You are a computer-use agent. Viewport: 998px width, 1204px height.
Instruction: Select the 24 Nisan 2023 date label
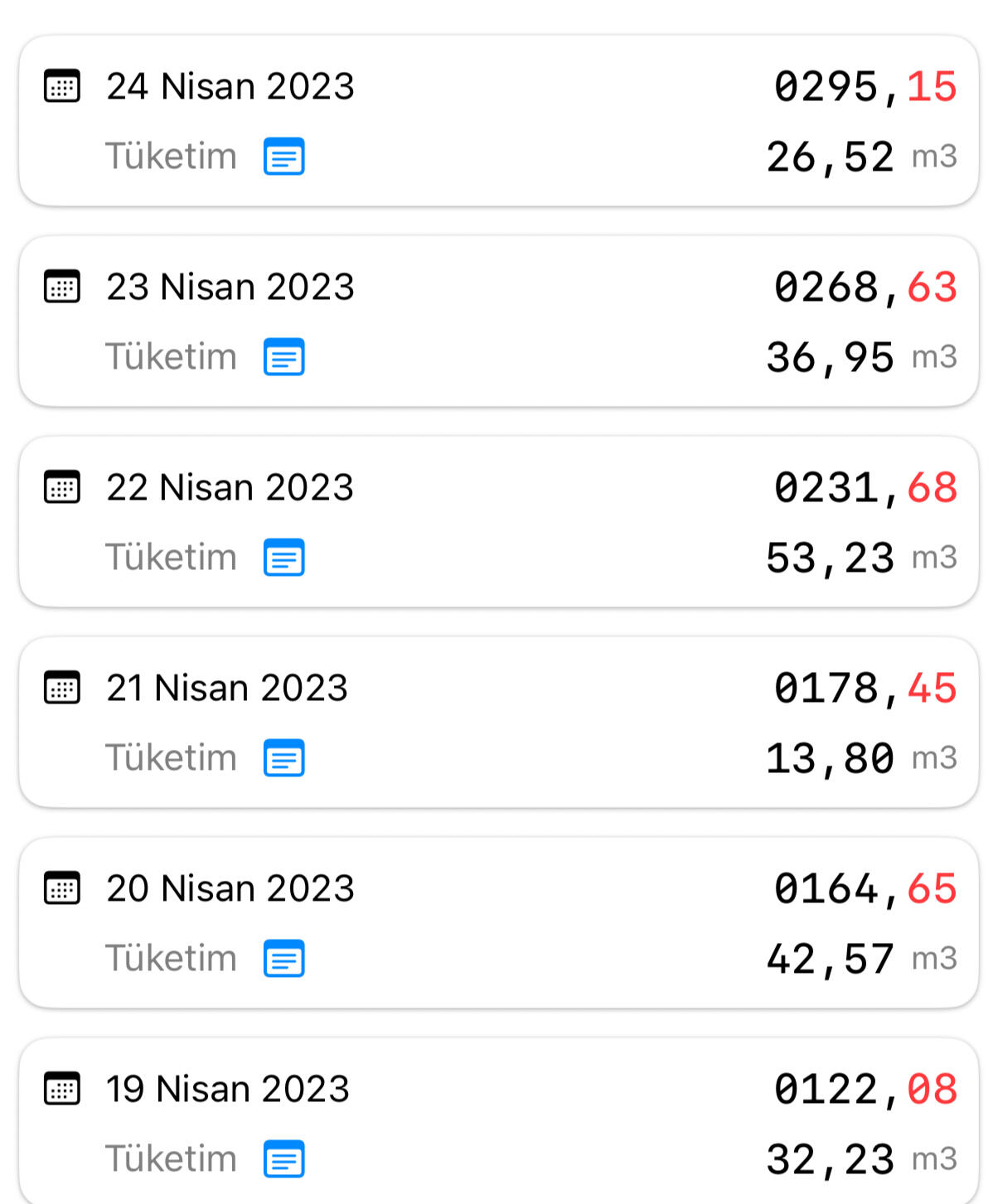pos(230,86)
